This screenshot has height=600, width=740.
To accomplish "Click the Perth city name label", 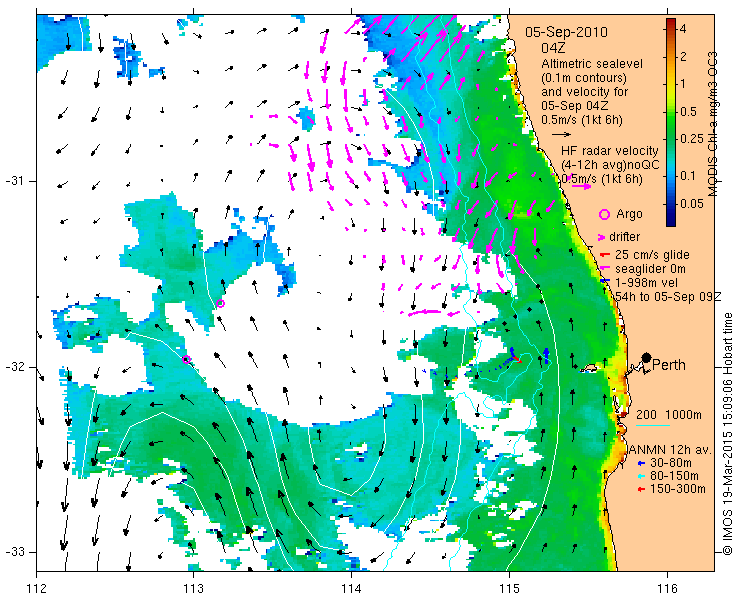I will [669, 365].
